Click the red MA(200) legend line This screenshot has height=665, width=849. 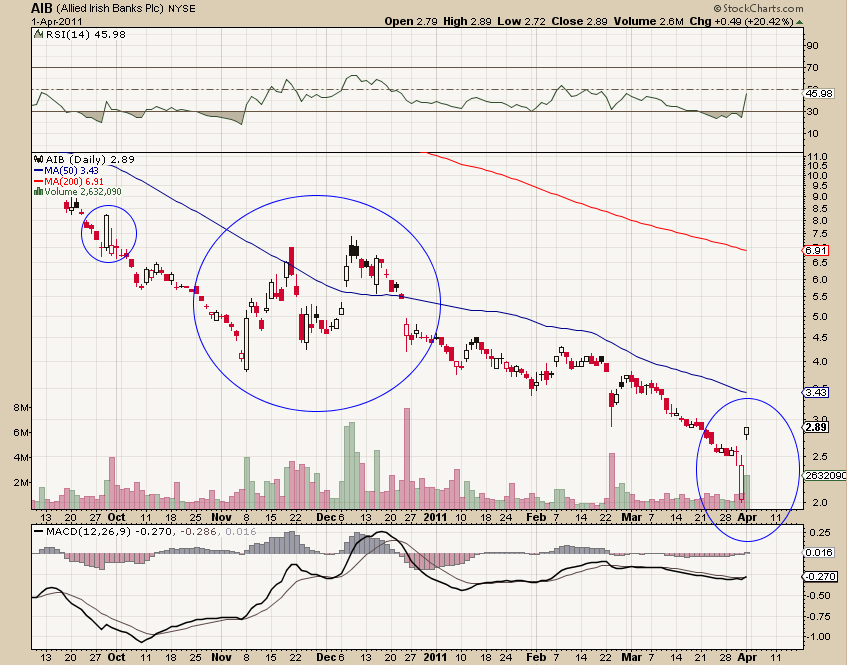(x=38, y=181)
